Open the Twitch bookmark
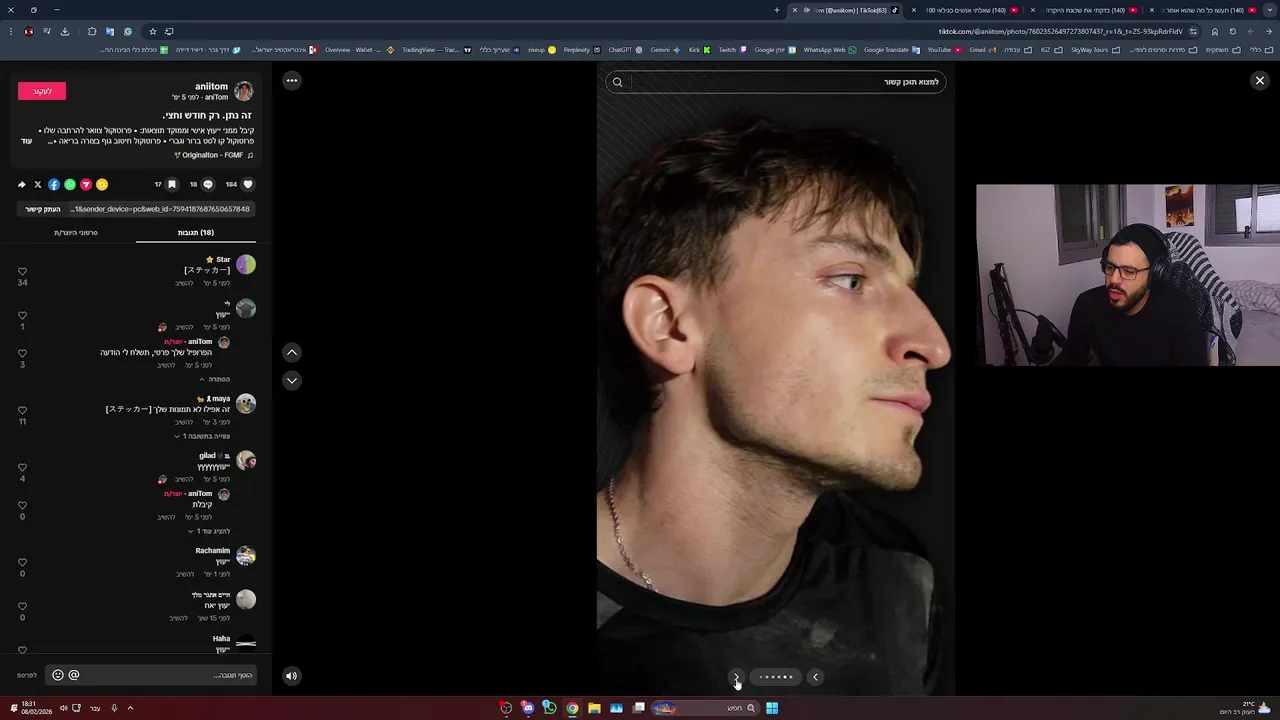Image resolution: width=1280 pixels, height=720 pixels. click(732, 50)
